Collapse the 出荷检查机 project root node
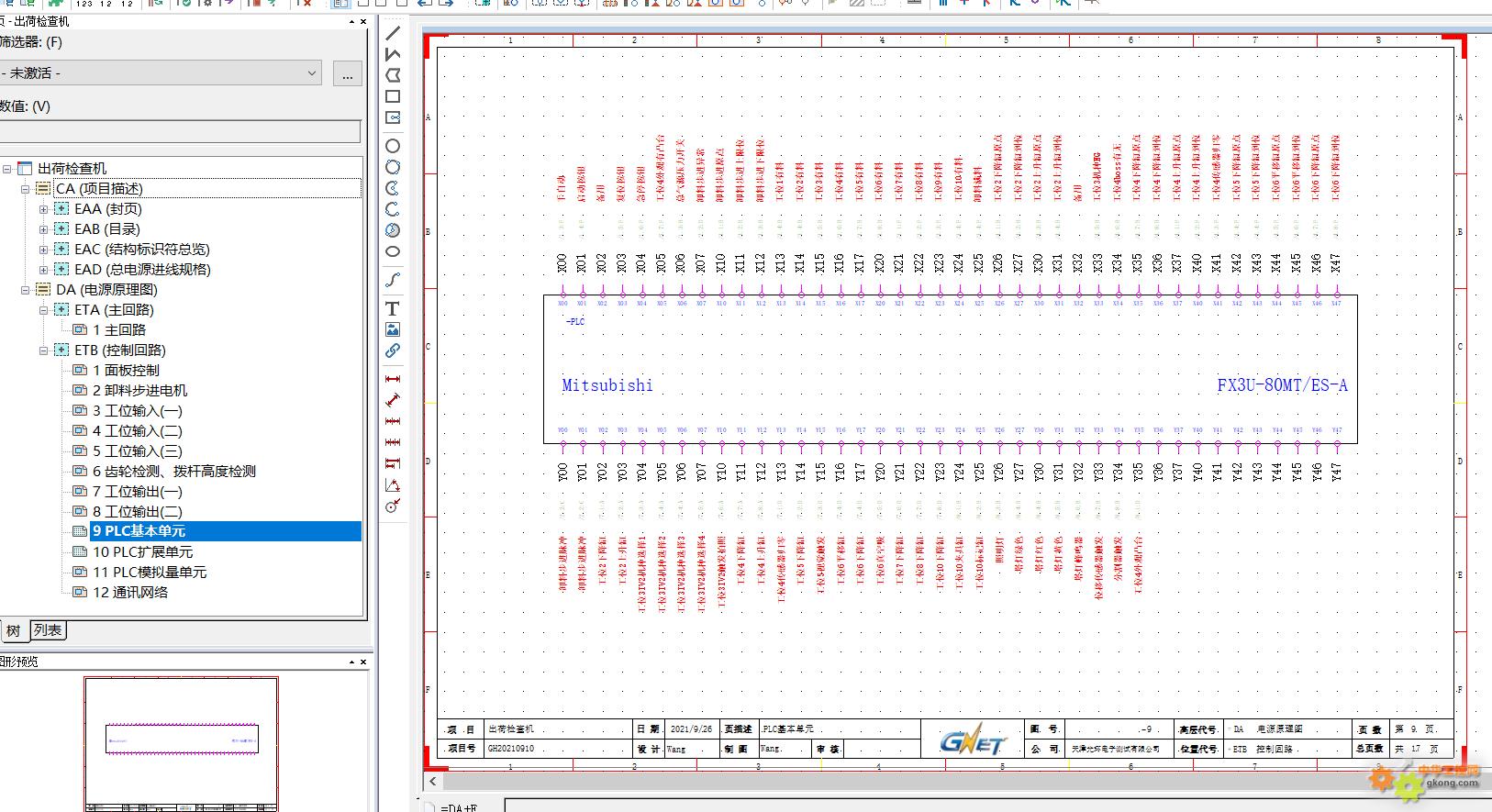This screenshot has width=1492, height=812. tap(6, 169)
